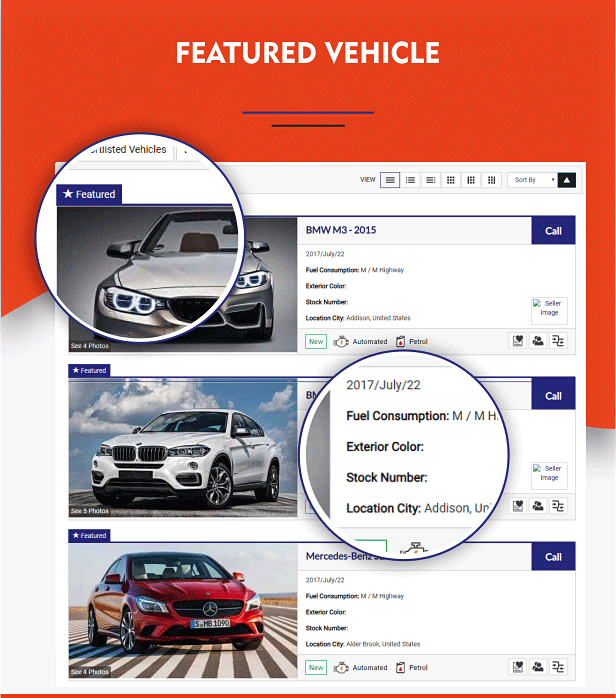View the seller profile icon on the BMW M3 row
The width and height of the screenshot is (616, 698).
tap(538, 341)
